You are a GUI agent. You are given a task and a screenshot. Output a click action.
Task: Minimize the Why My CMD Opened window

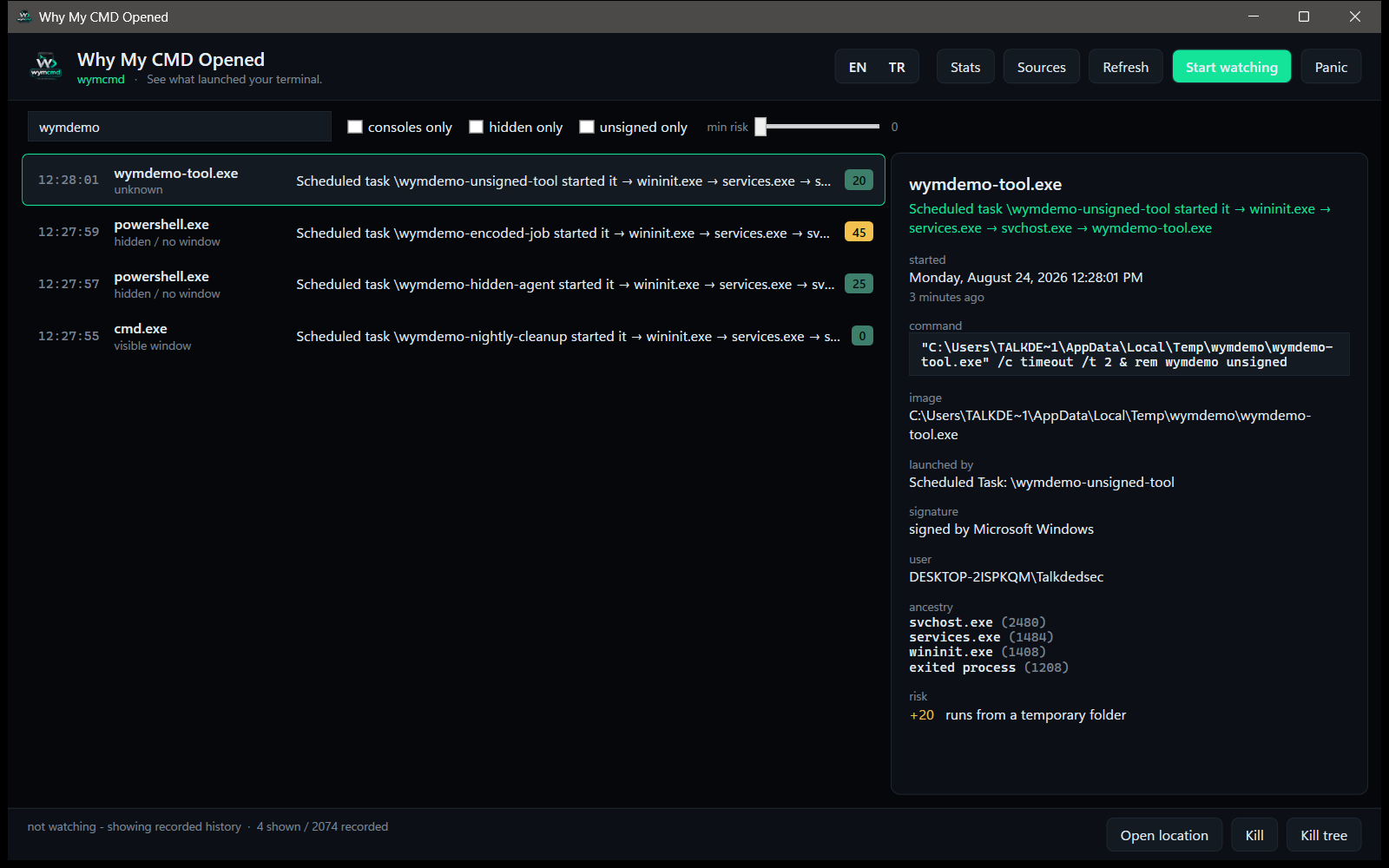click(x=1254, y=16)
